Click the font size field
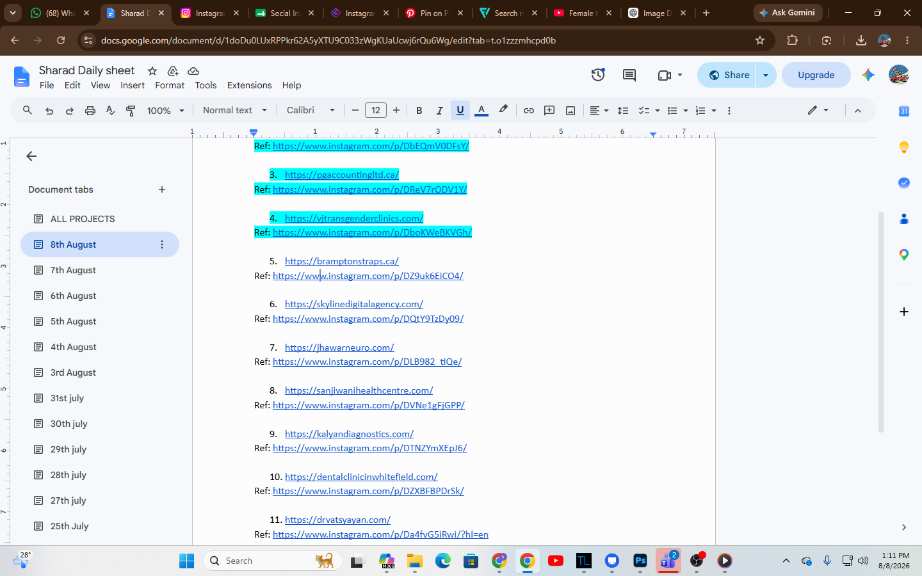 [x=375, y=110]
